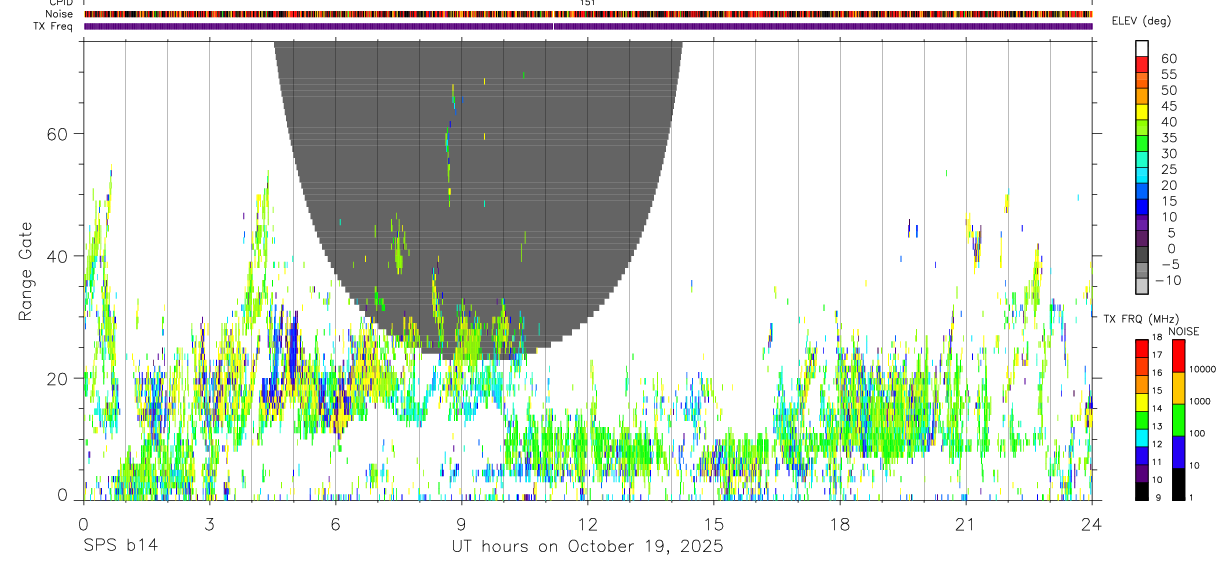Click the multicolored Noise strip above the plot

click(588, 14)
